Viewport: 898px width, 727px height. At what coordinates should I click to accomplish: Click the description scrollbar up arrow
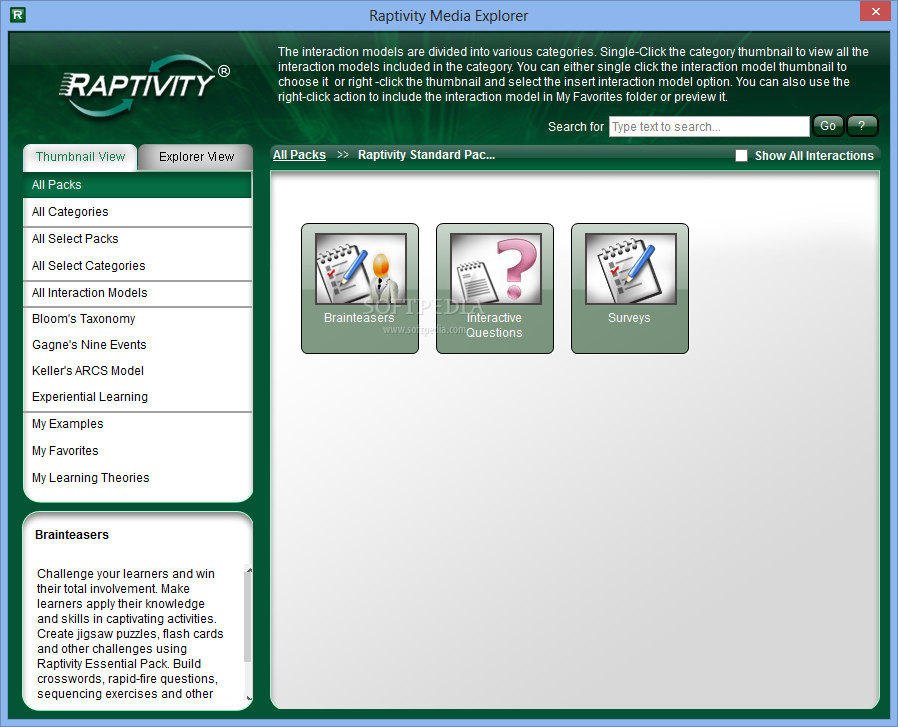tap(249, 570)
